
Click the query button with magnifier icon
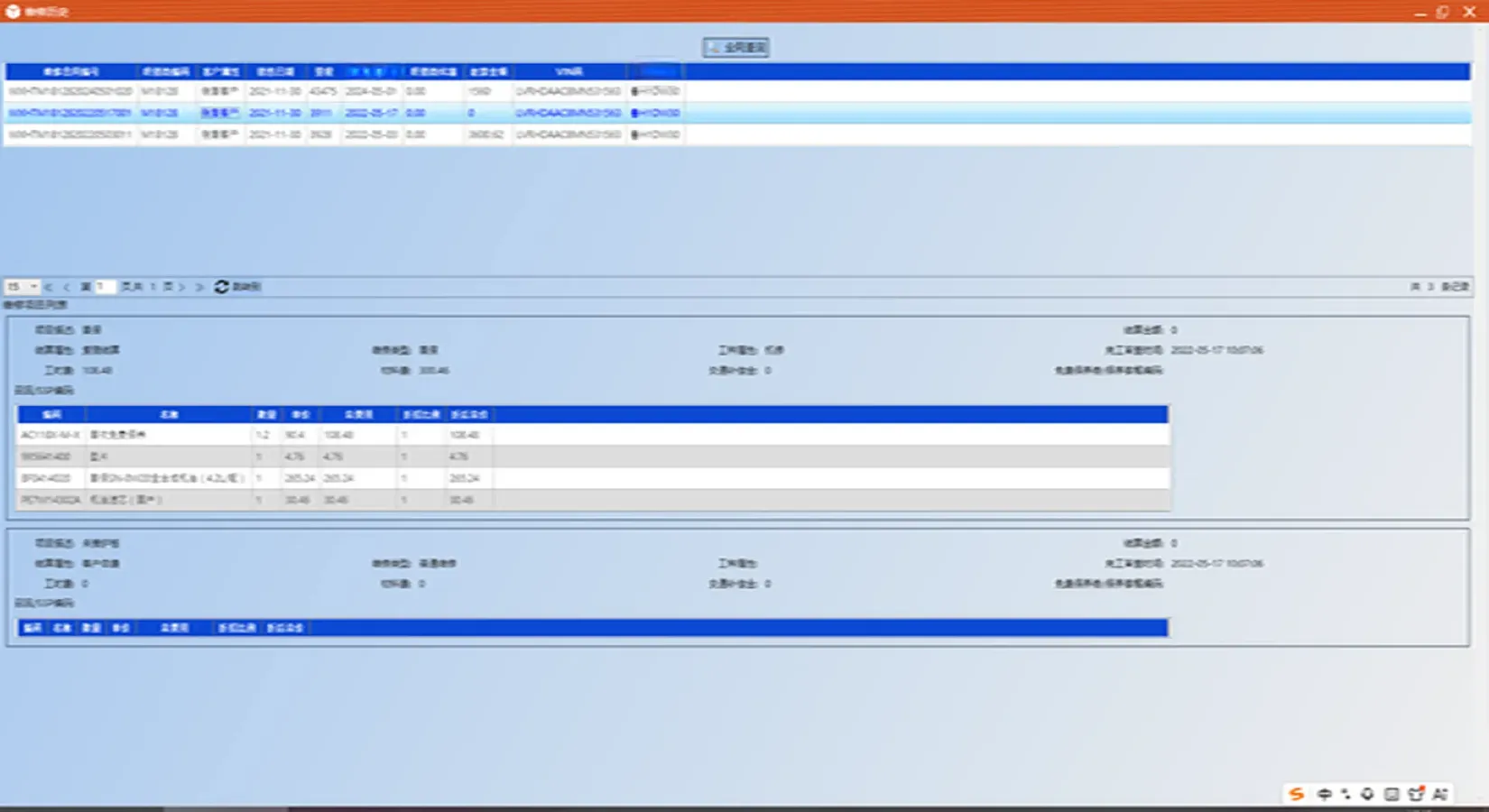(x=735, y=47)
